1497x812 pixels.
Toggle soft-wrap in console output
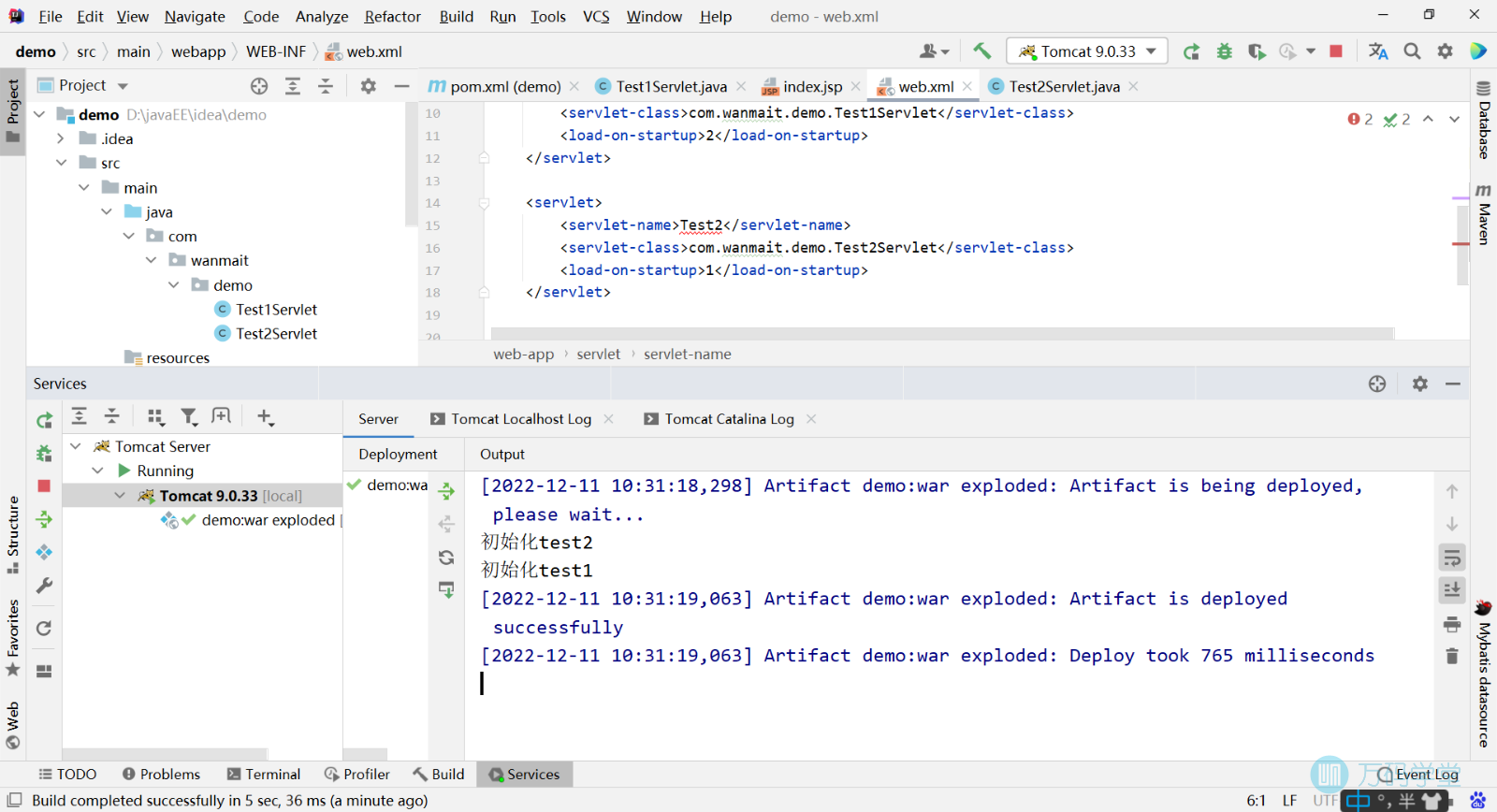point(1452,558)
